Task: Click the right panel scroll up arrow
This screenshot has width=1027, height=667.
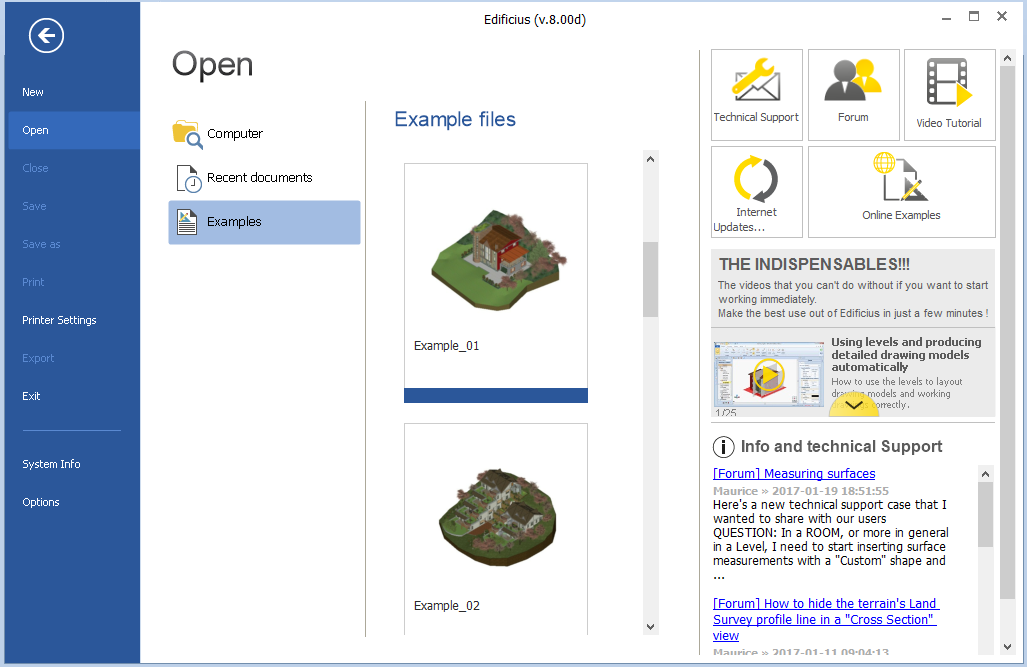Action: [1007, 58]
